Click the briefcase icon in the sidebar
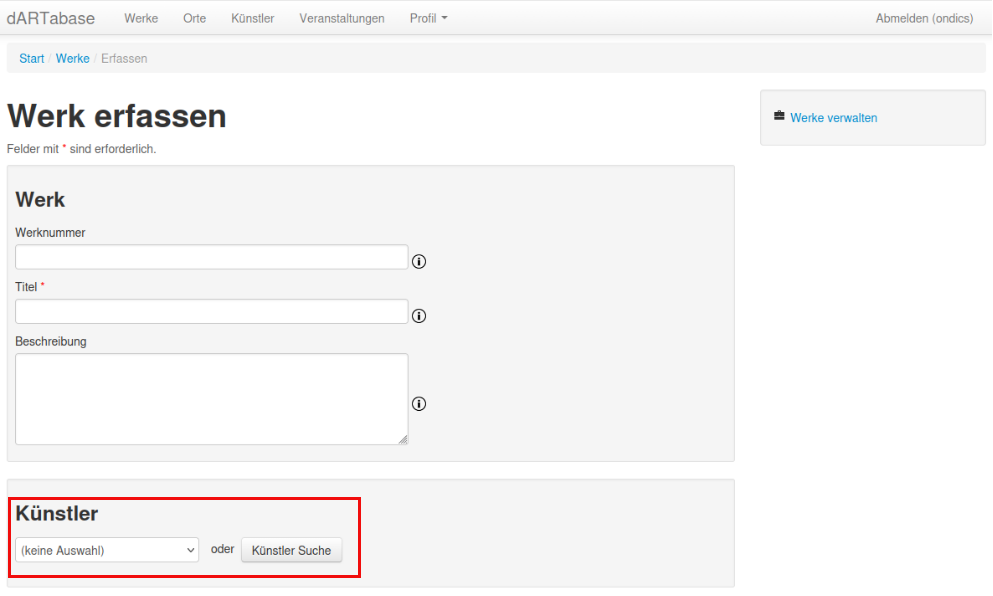 (x=779, y=117)
